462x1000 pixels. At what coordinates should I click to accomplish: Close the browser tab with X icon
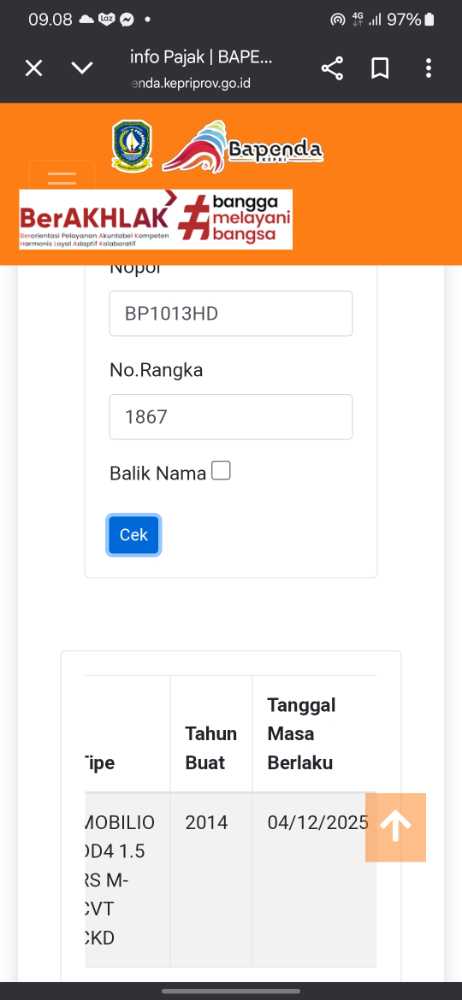coord(34,68)
